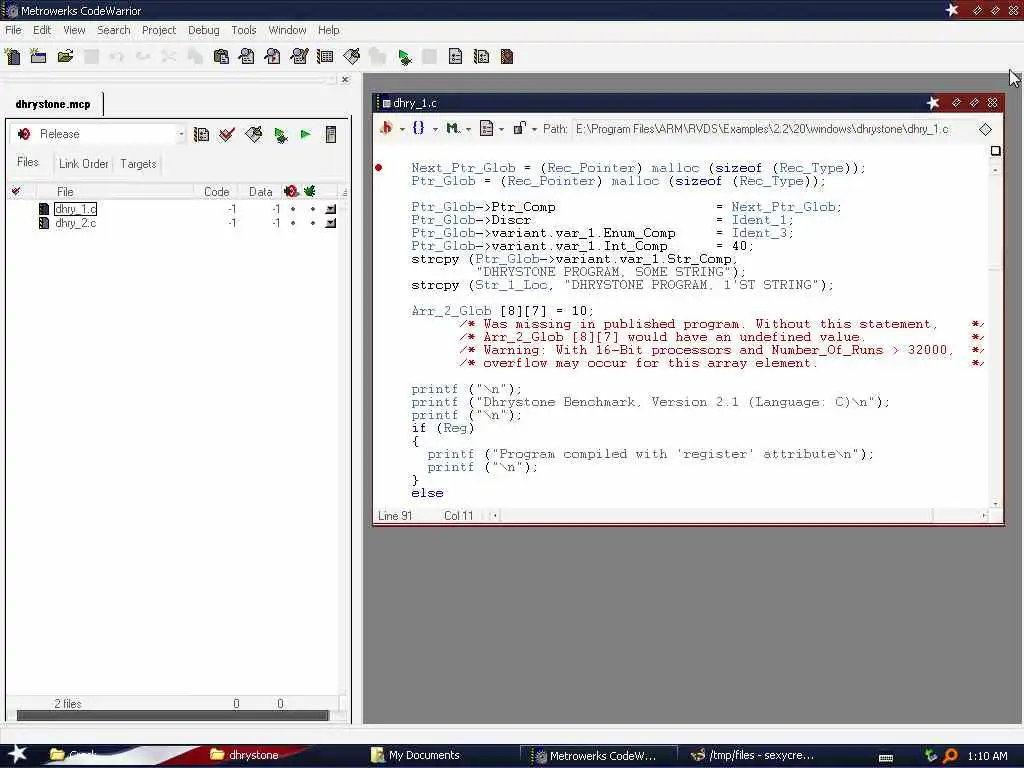Open the File menu
This screenshot has height=768, width=1024.
(x=13, y=30)
